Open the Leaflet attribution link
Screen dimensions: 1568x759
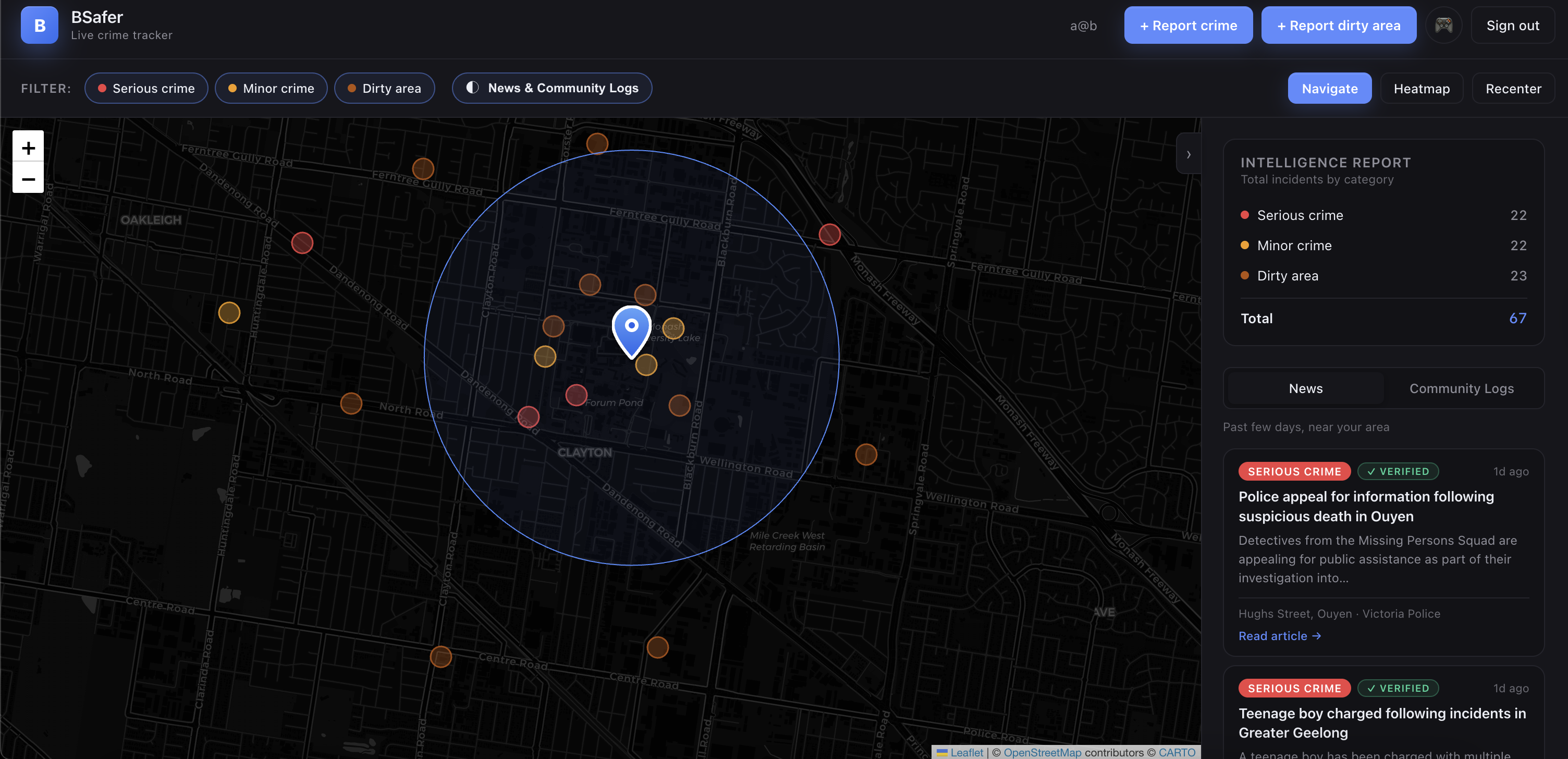966,752
